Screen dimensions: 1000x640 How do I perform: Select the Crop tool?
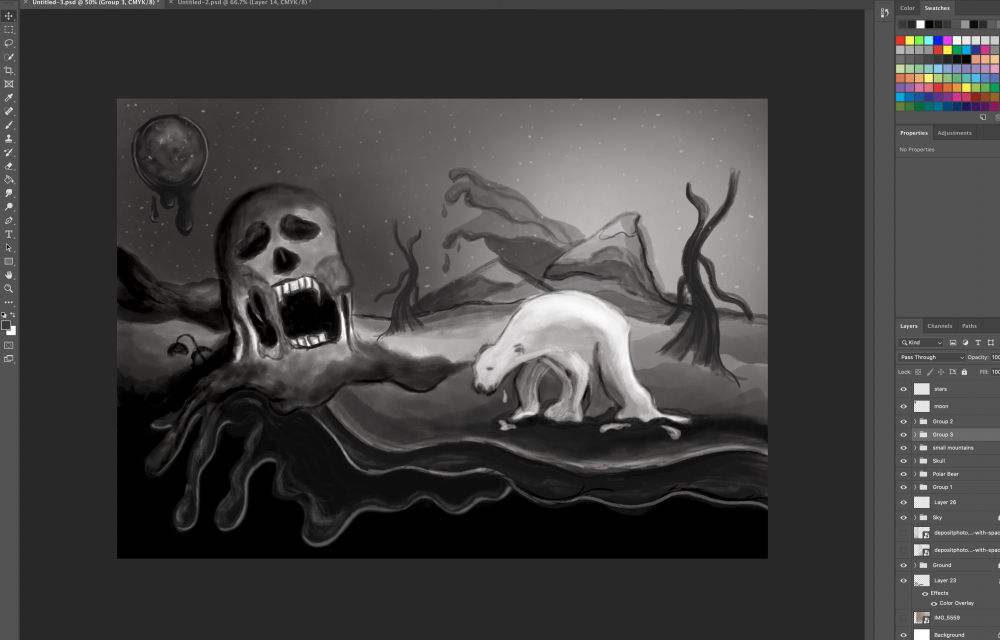[x=9, y=71]
